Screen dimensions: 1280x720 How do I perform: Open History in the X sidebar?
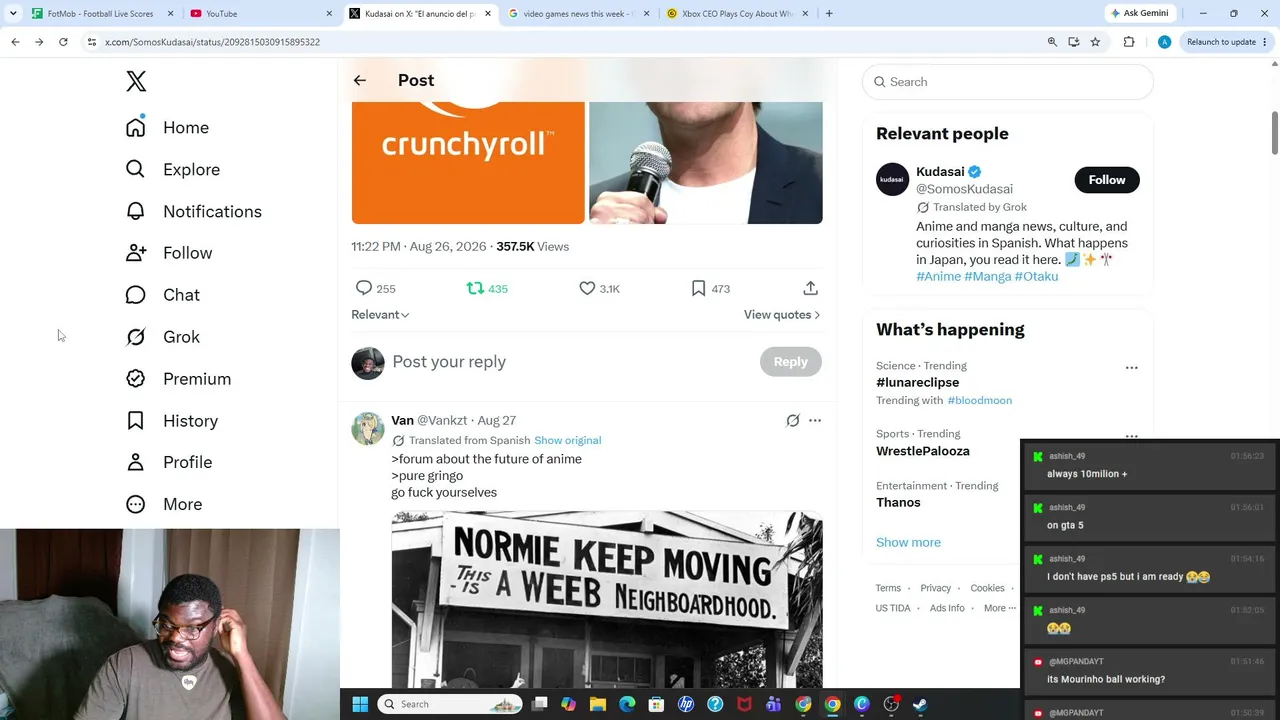[x=171, y=421]
